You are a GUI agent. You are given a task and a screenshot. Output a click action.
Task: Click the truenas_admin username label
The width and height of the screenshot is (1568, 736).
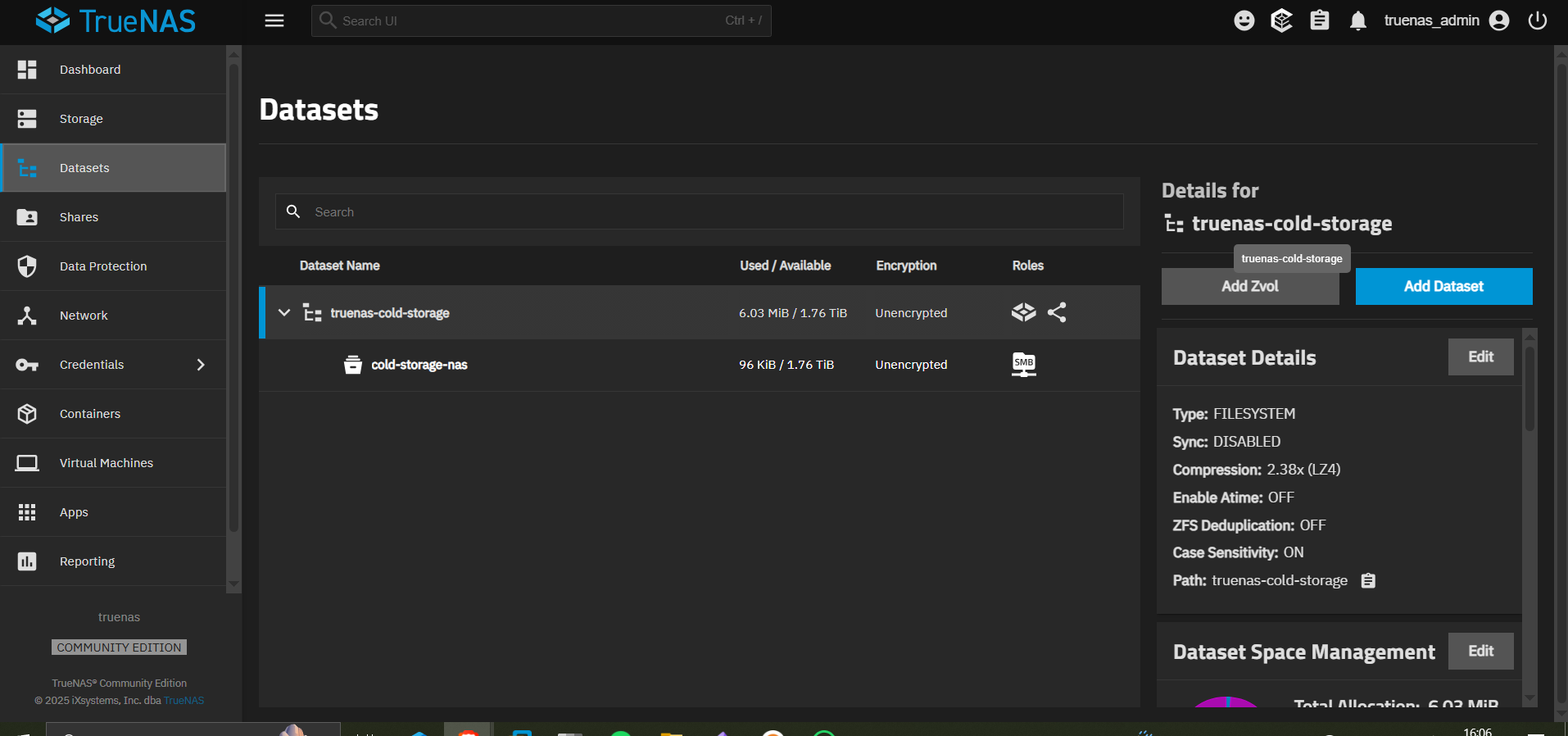(1431, 20)
